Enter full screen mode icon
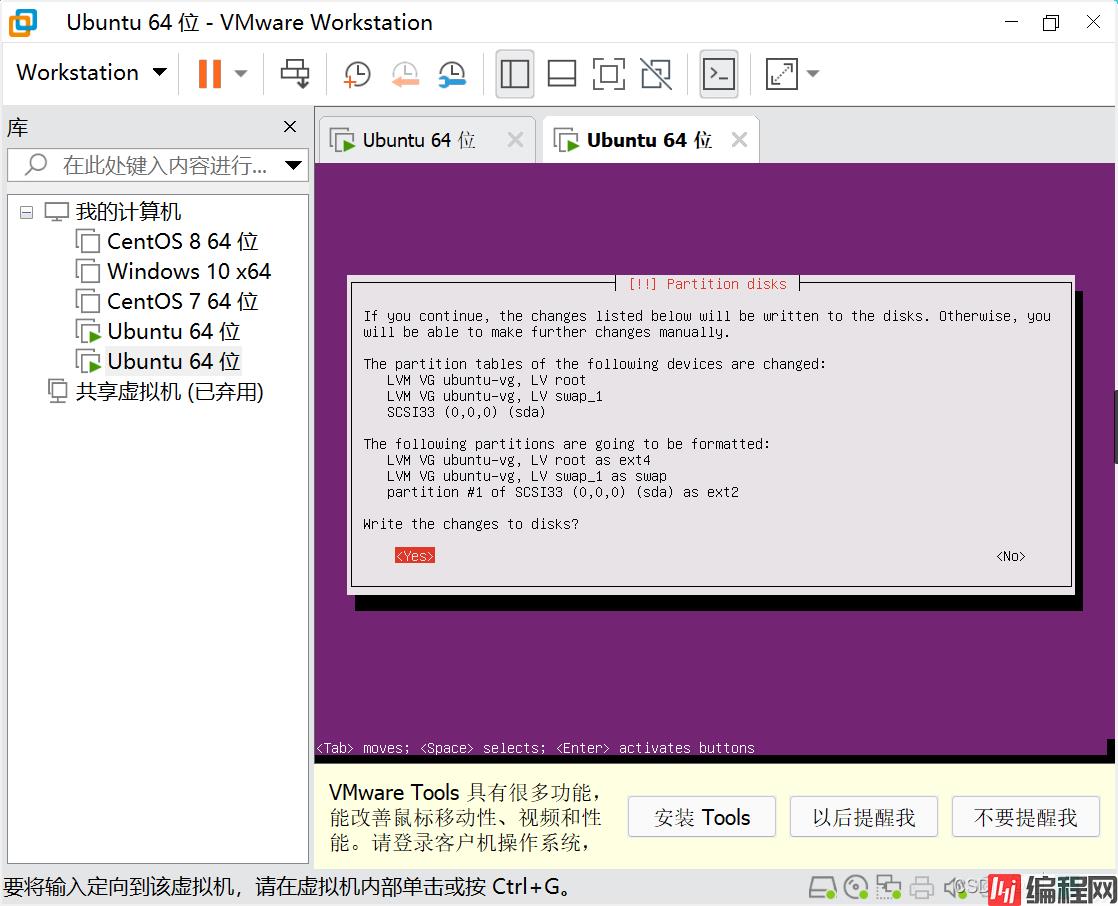The image size is (1118, 906). pyautogui.click(x=608, y=73)
